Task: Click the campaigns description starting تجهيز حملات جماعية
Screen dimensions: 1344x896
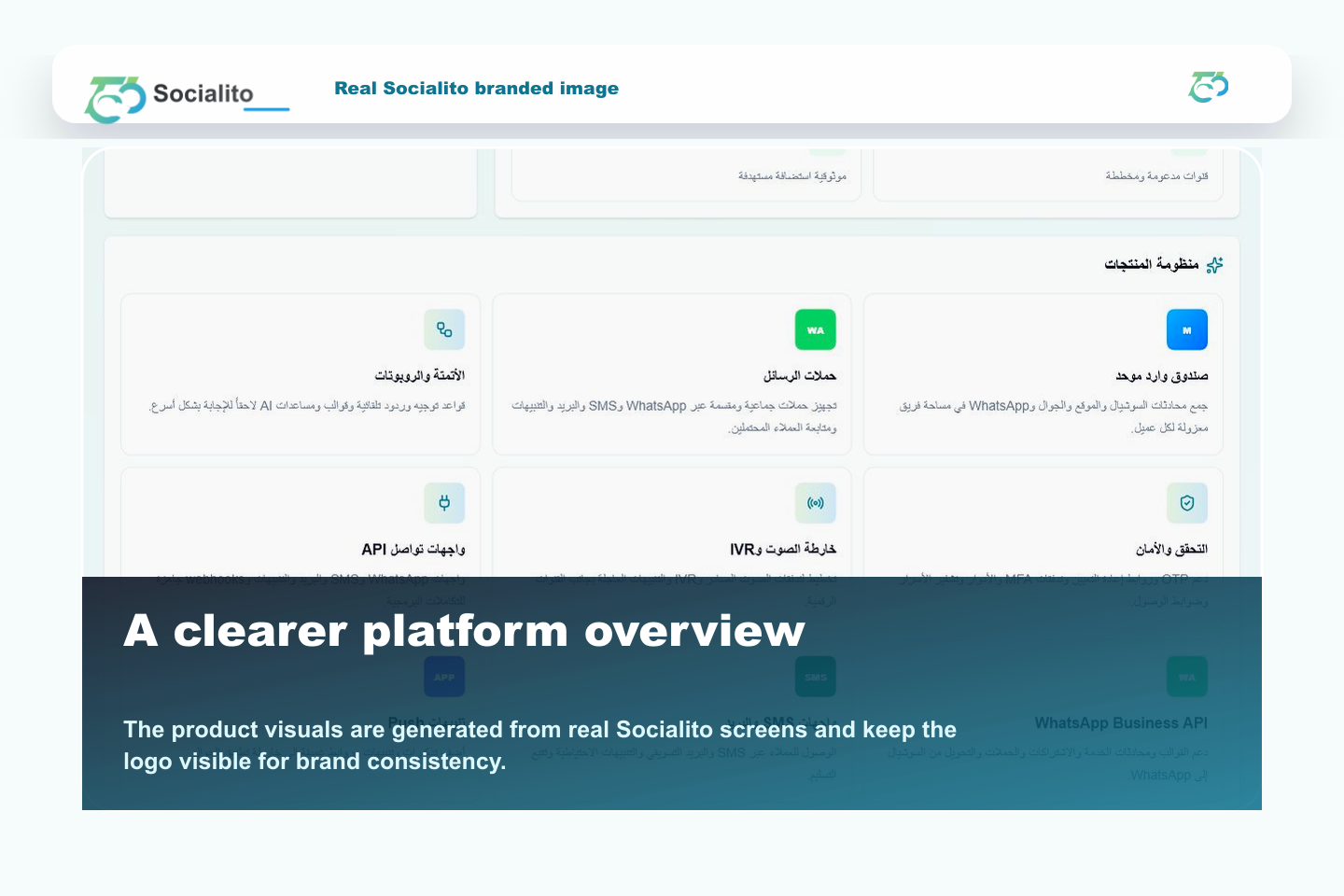Action: [674, 416]
